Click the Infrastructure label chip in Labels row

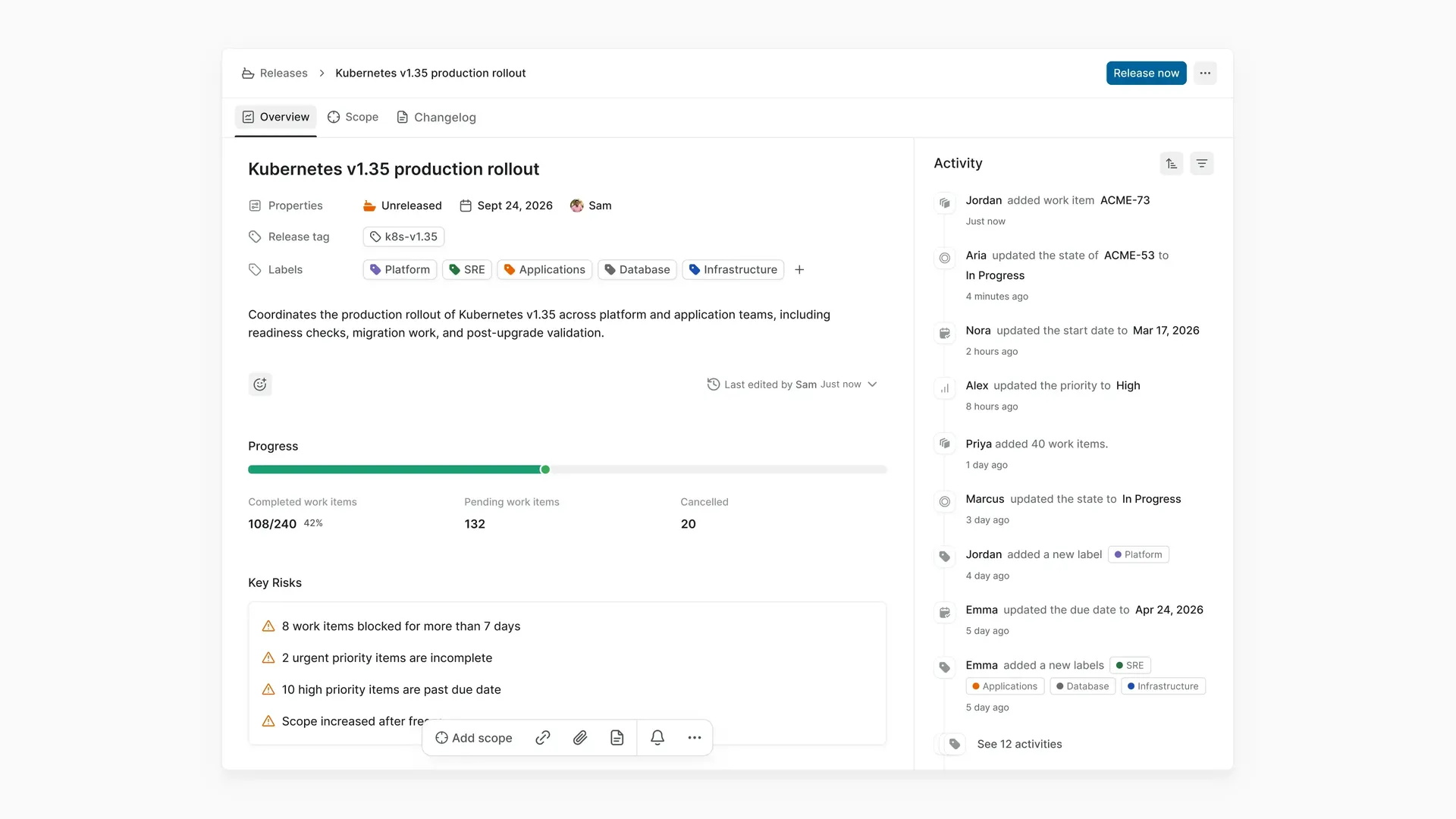pyautogui.click(x=733, y=269)
